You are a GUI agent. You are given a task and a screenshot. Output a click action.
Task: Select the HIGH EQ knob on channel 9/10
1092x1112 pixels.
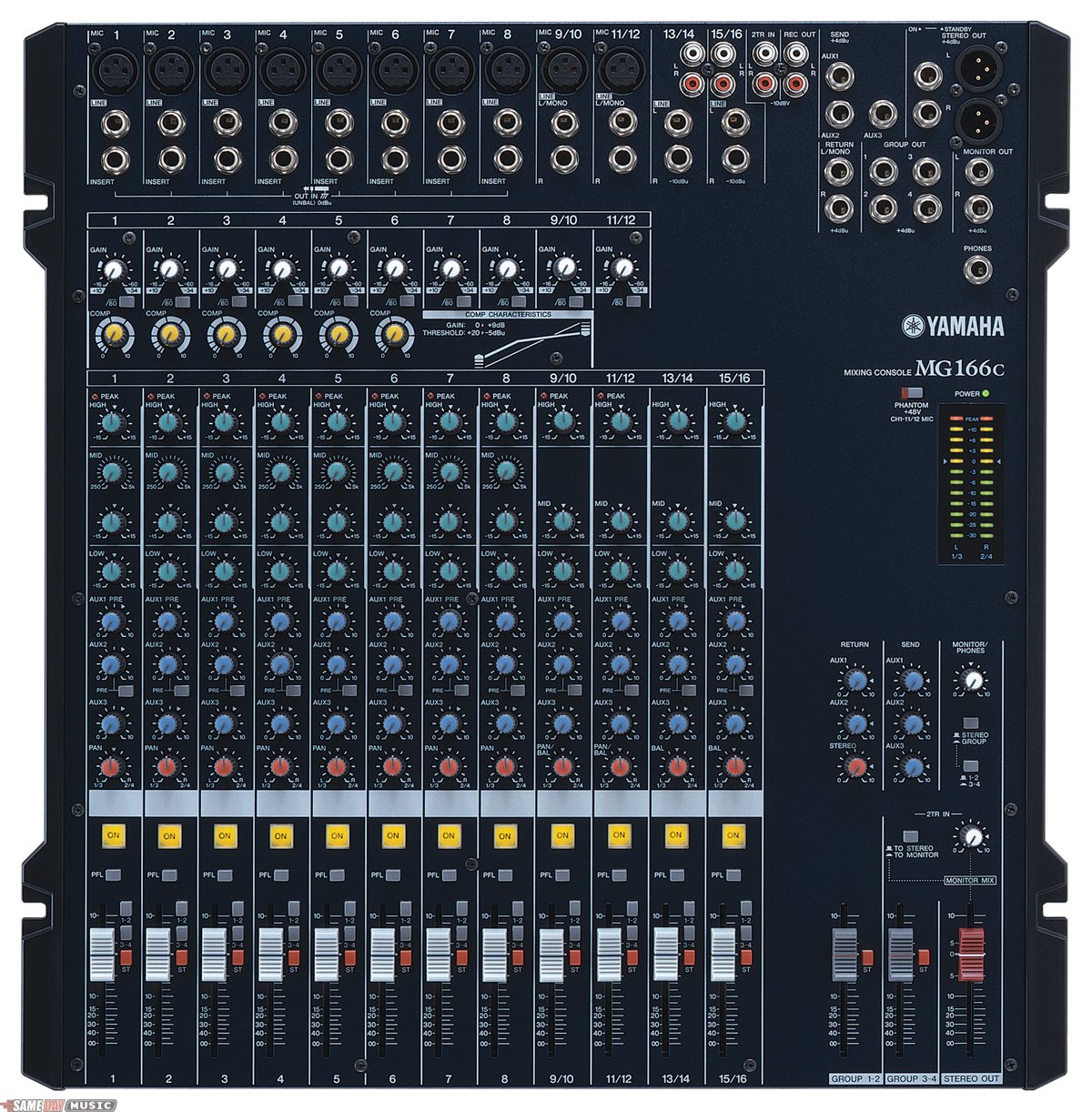[563, 420]
